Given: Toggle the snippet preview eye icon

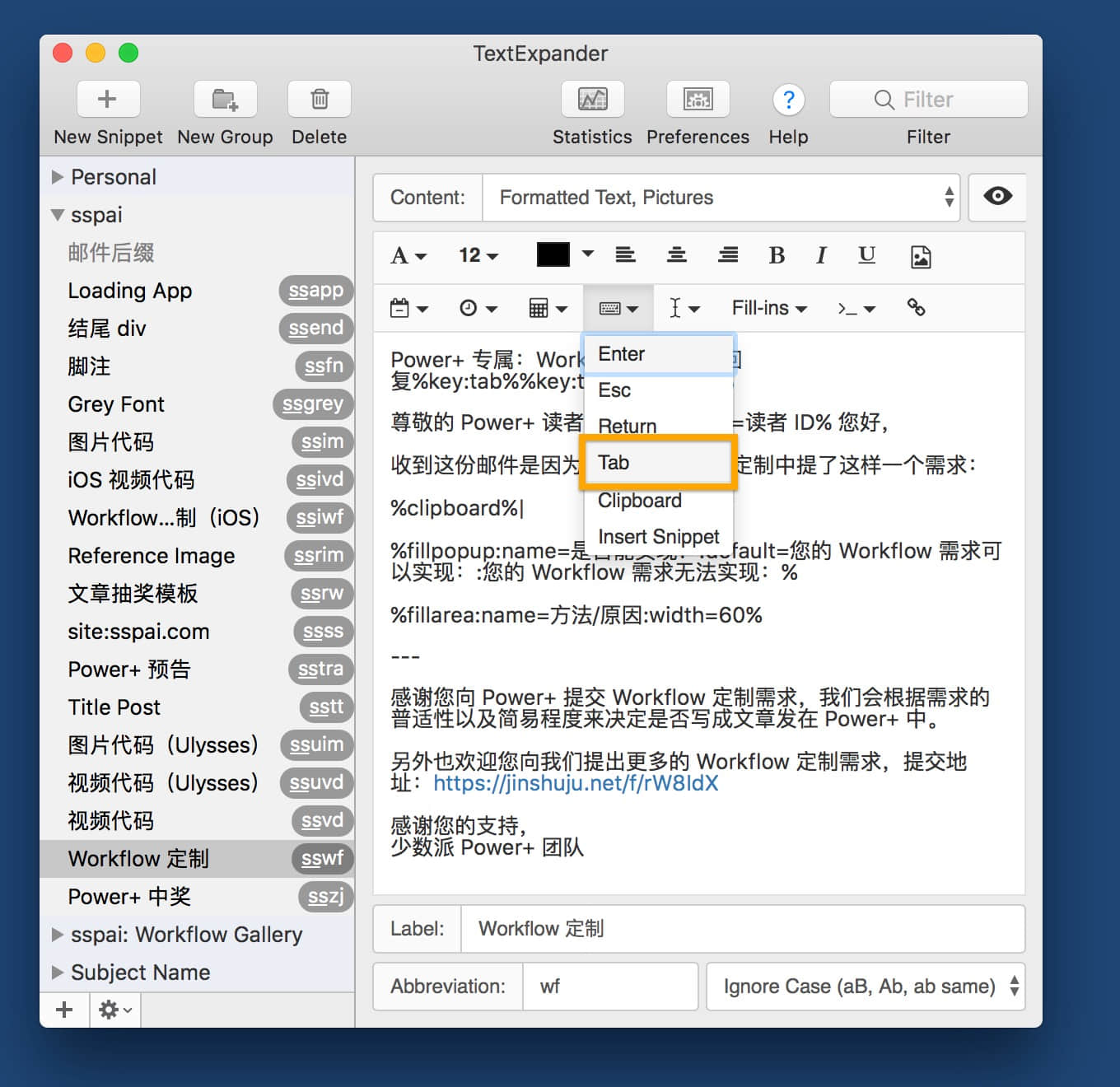Looking at the screenshot, I should point(997,197).
